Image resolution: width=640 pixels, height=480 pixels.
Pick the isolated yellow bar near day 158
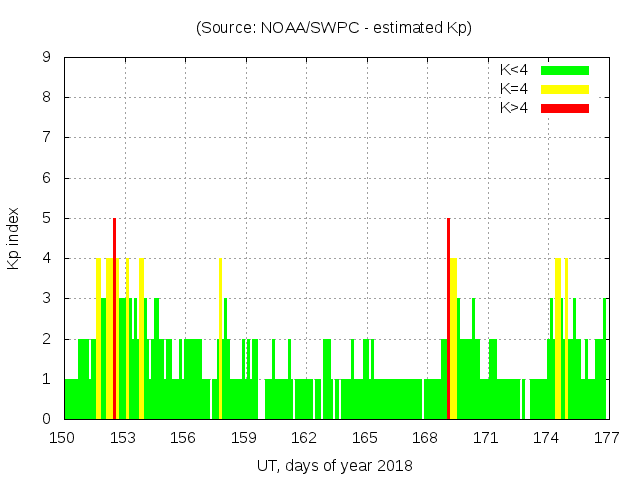(220, 338)
